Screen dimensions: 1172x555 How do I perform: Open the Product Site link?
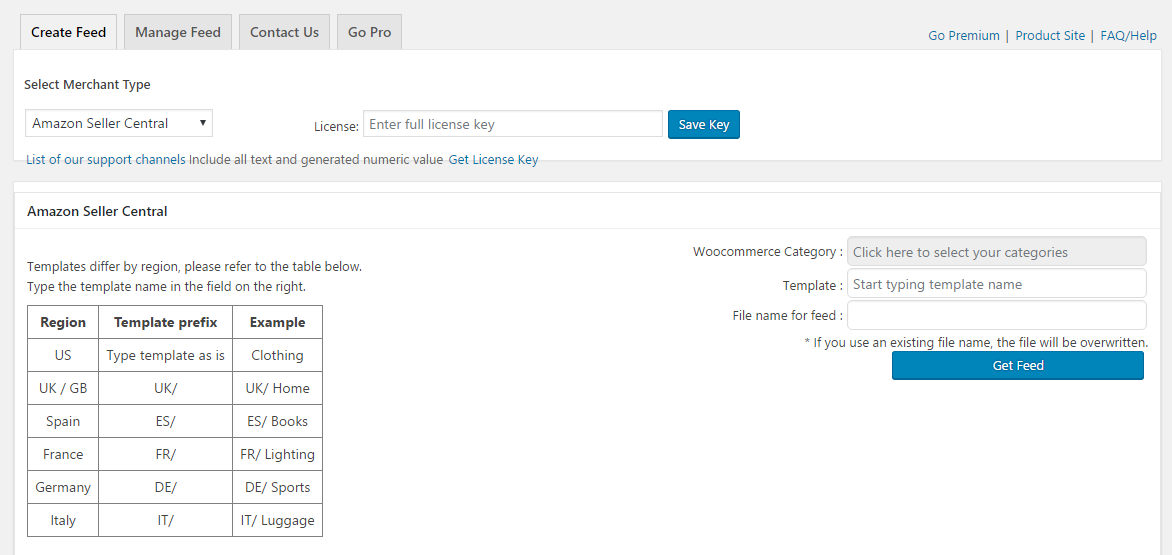coord(1050,35)
